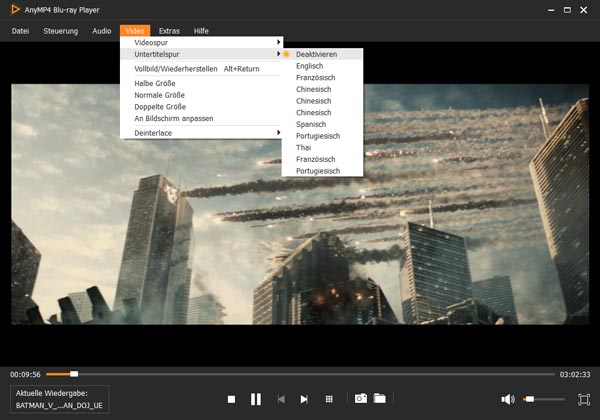Seek on the playback progress bar
Viewport: 600px width, 420px height.
click(300, 374)
